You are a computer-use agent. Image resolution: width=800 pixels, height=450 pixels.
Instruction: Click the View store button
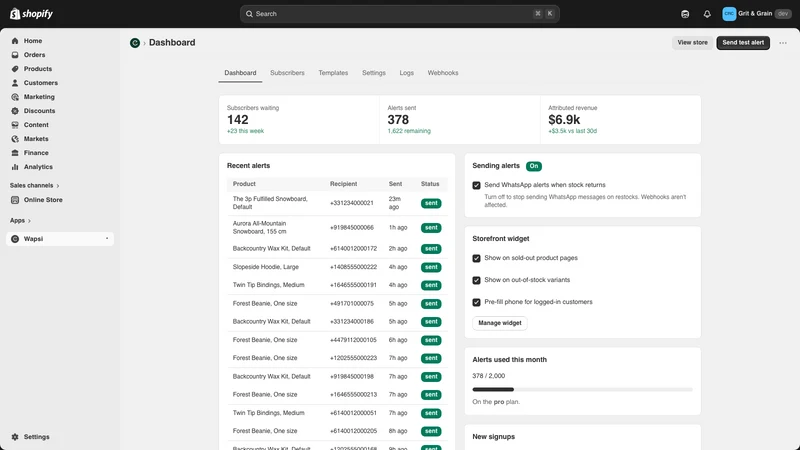click(692, 43)
